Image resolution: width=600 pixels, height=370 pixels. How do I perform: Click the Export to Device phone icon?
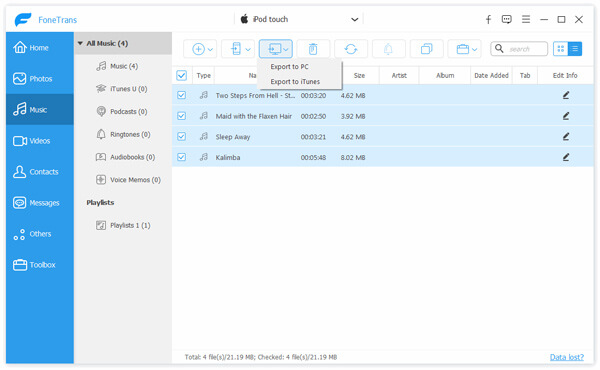point(236,49)
